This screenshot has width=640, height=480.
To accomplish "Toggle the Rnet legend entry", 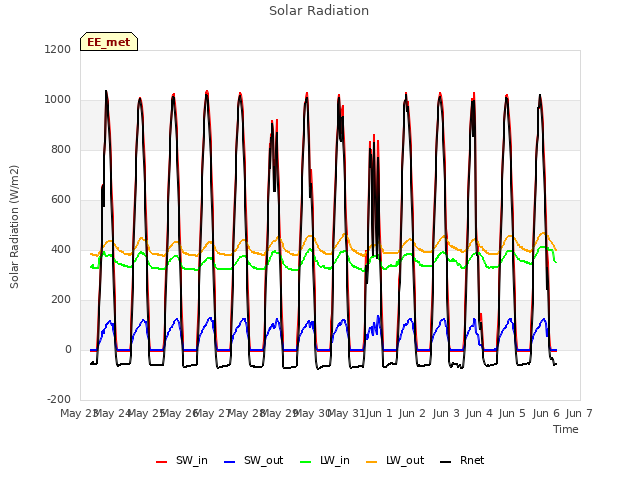I will pyautogui.click(x=462, y=461).
